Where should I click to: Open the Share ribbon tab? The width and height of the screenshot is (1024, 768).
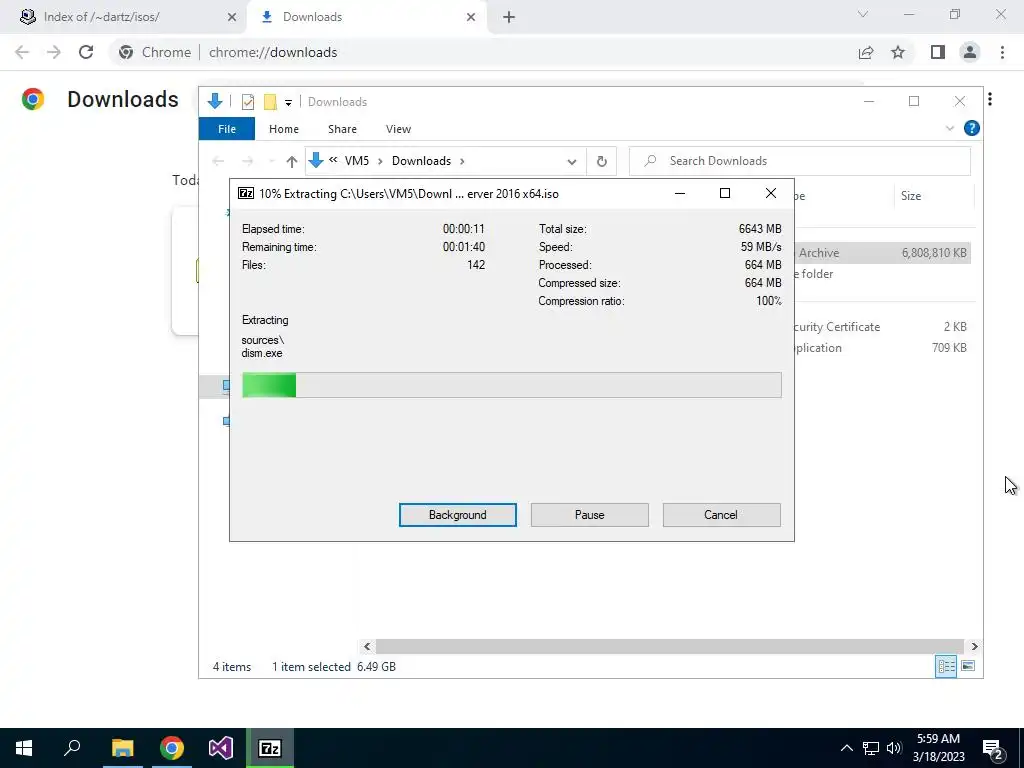(x=342, y=129)
